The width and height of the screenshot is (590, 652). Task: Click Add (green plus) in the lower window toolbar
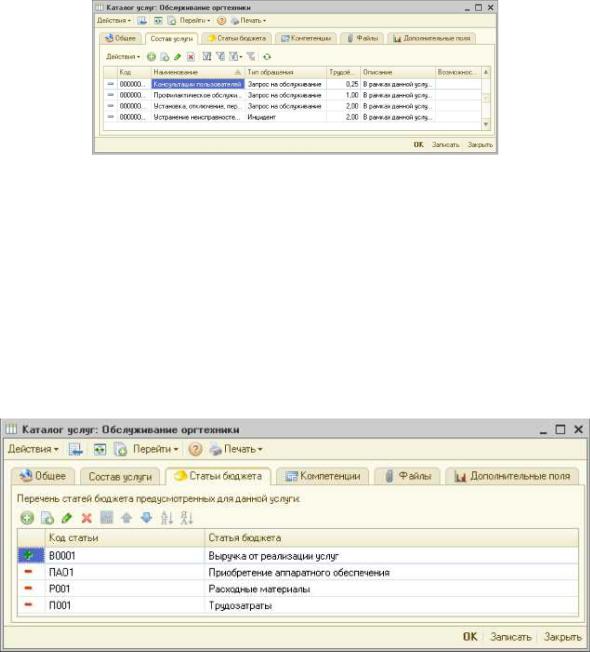27,518
